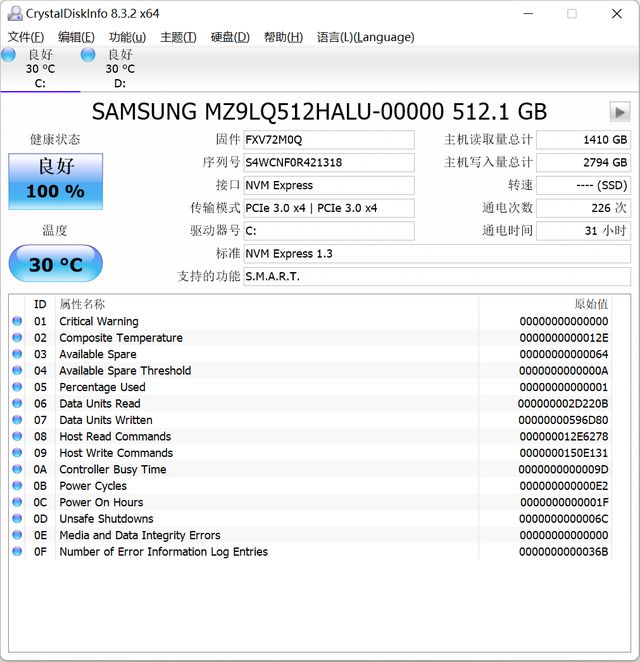Close the CrystalDiskInfo window
Image resolution: width=640 pixels, height=662 pixels.
(x=617, y=14)
